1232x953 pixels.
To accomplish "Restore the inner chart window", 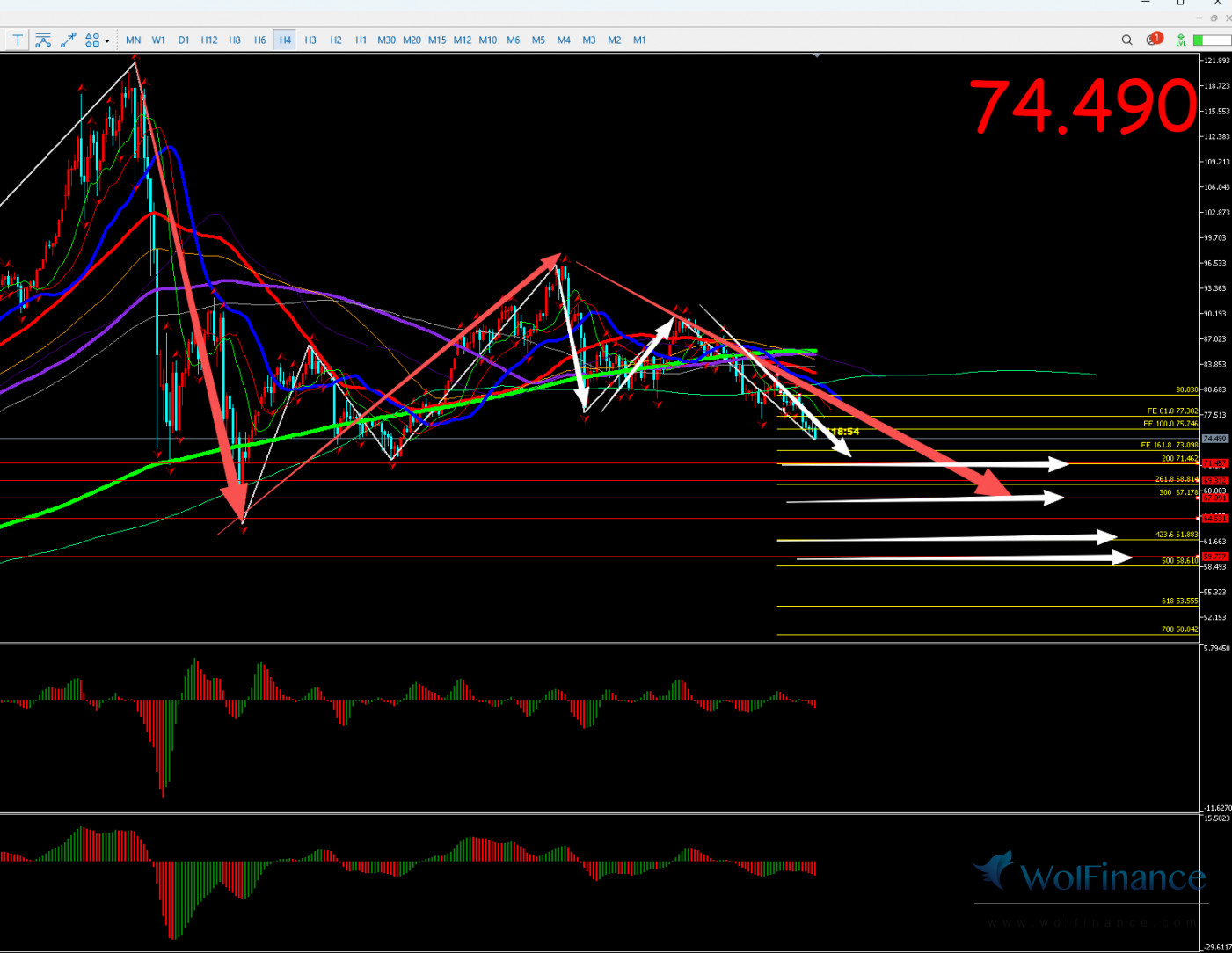I will tap(1214, 18).
